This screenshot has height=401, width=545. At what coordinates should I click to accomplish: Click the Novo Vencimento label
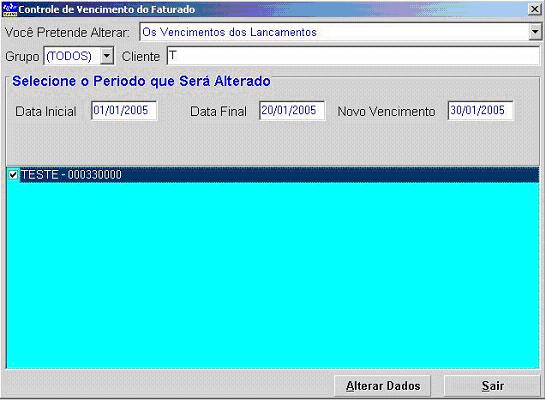coord(387,112)
